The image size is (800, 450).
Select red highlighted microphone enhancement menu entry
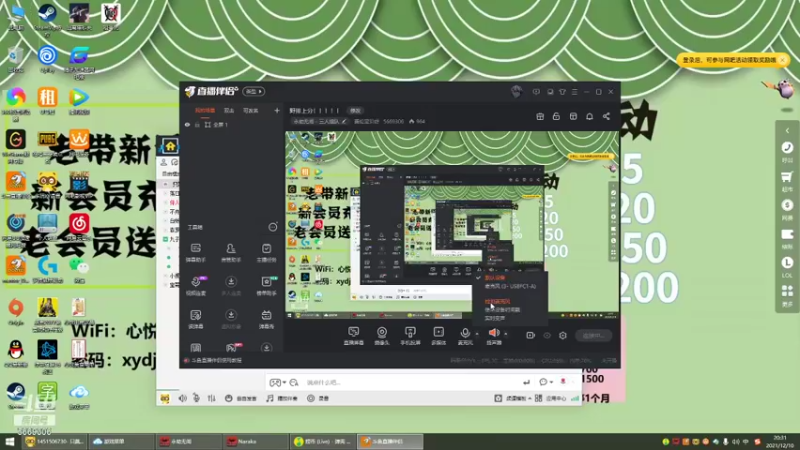[497, 302]
